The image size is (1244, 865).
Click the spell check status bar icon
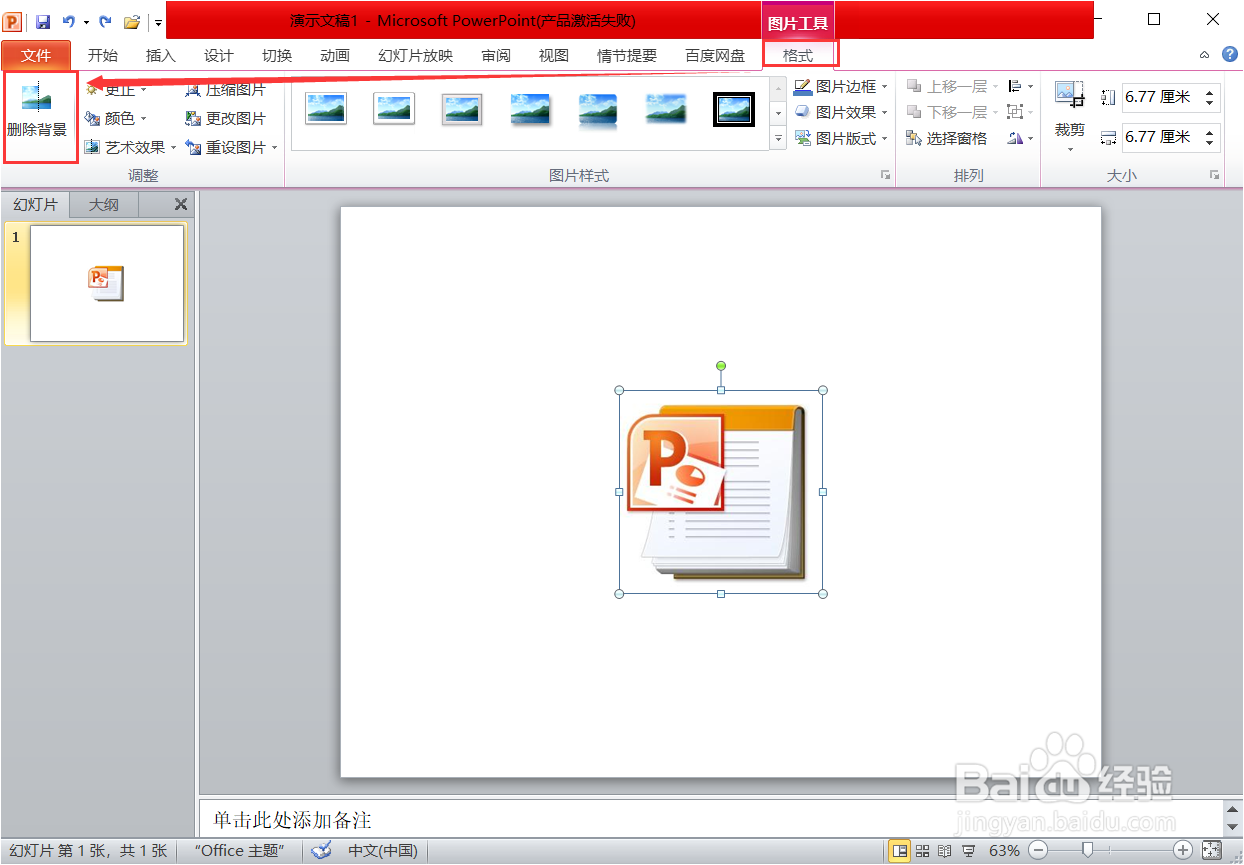(321, 851)
